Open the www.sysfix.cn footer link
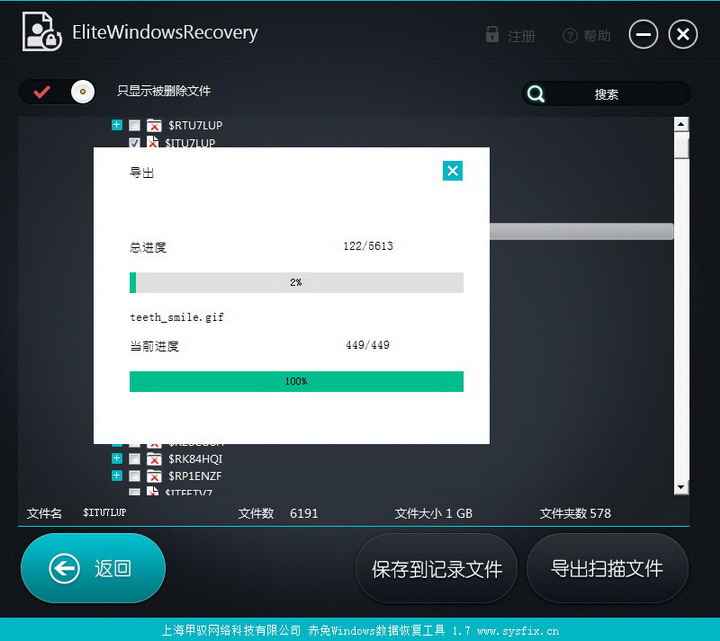 [518, 631]
